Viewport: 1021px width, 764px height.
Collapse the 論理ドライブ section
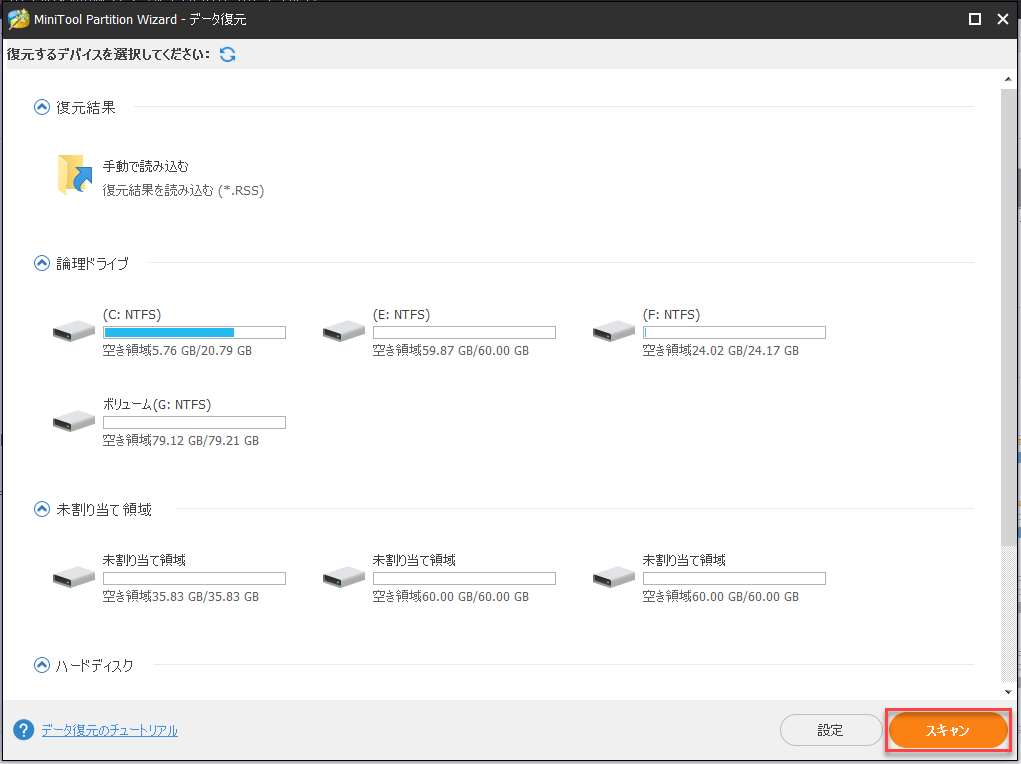[x=41, y=262]
